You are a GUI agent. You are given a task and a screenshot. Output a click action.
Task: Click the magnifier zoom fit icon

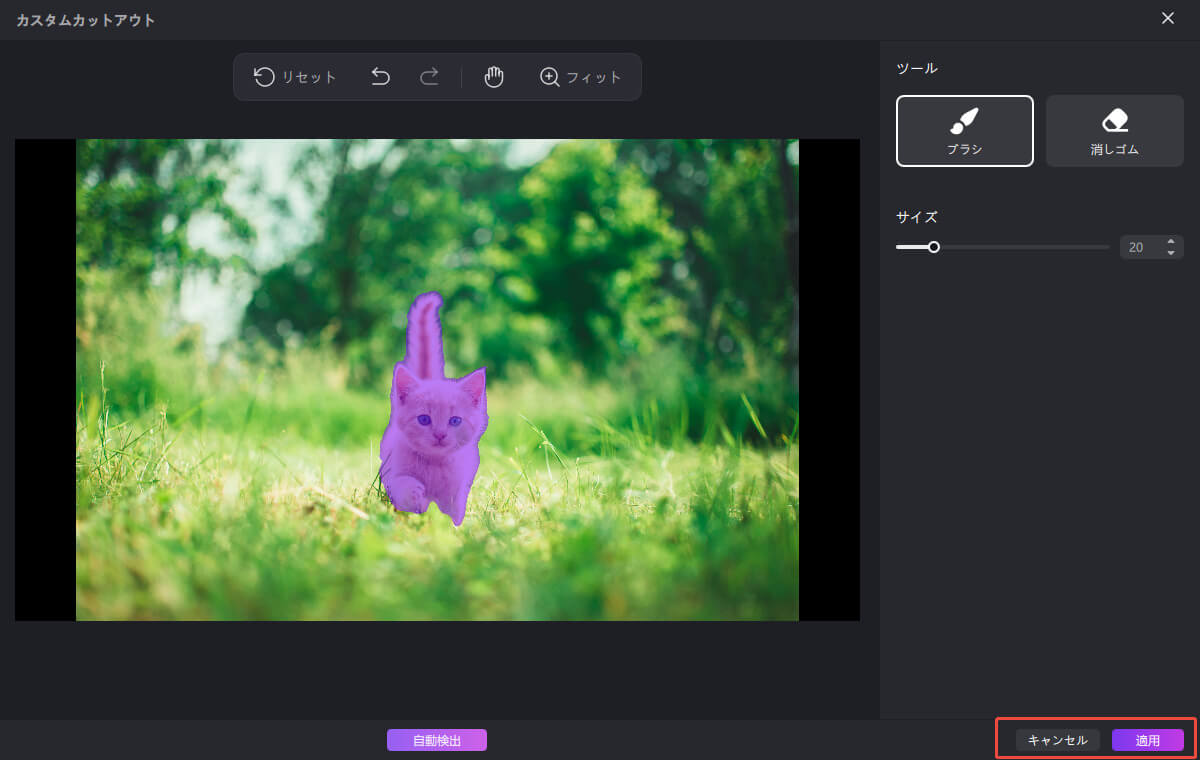pos(549,77)
